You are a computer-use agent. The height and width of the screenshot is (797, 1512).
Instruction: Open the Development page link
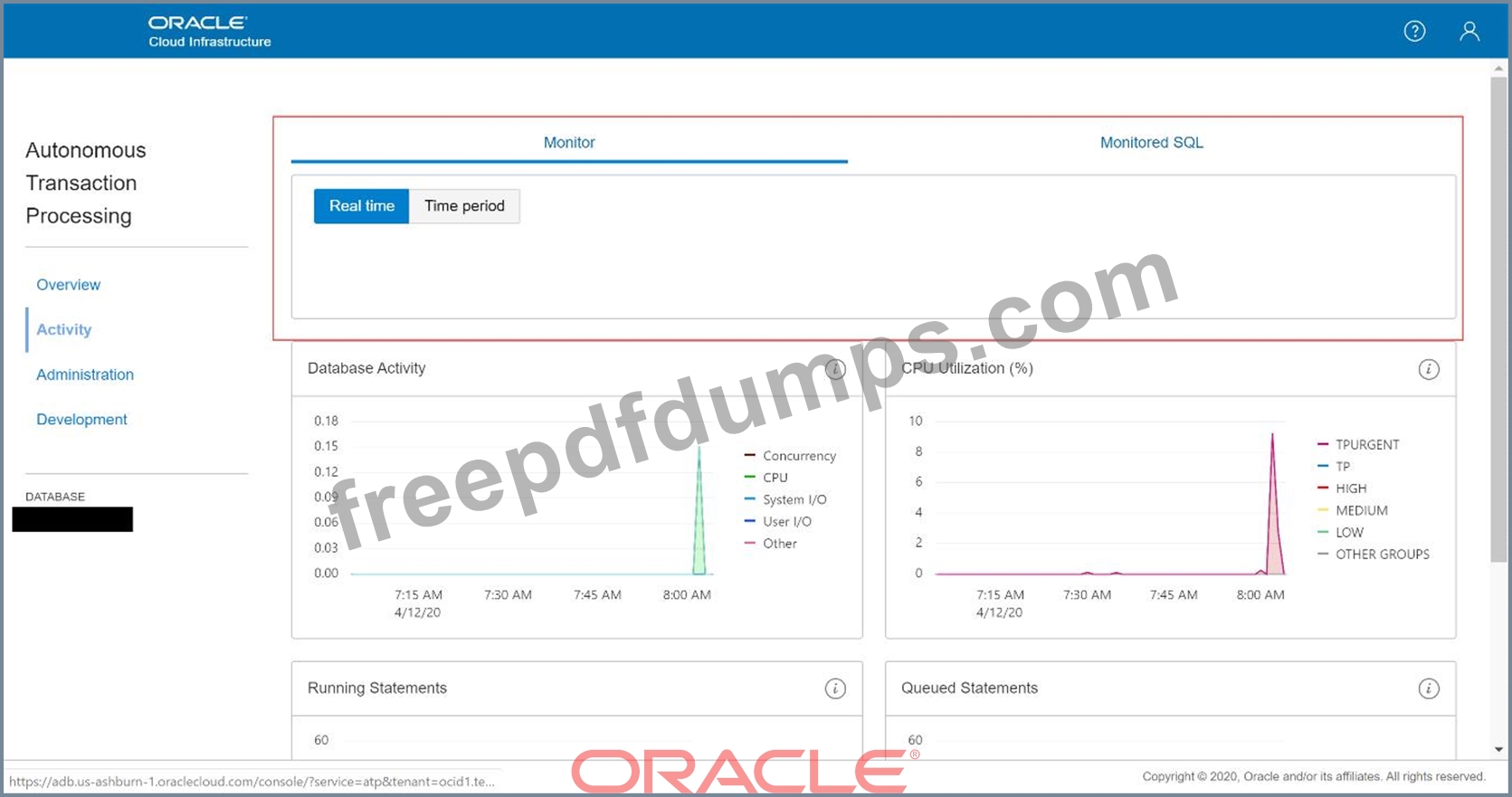[x=81, y=420]
